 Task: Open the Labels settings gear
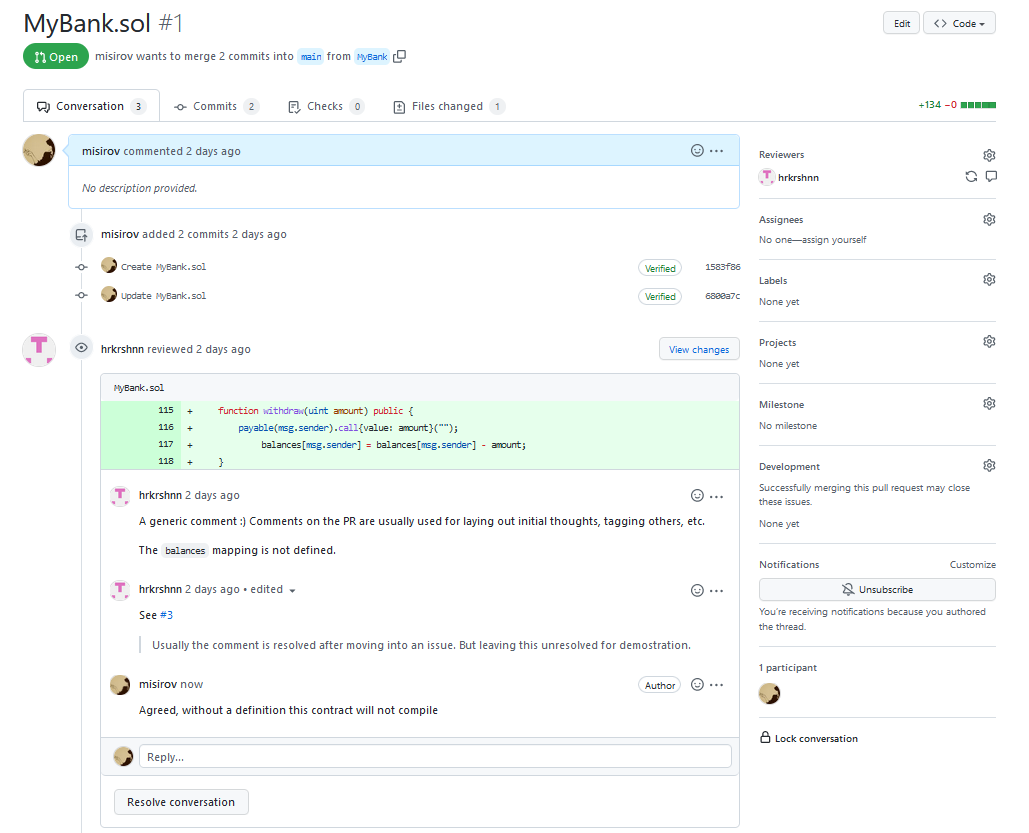point(989,280)
